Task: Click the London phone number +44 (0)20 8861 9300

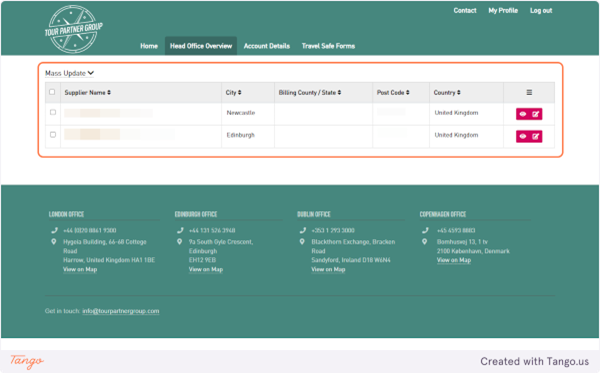Action: (90, 230)
